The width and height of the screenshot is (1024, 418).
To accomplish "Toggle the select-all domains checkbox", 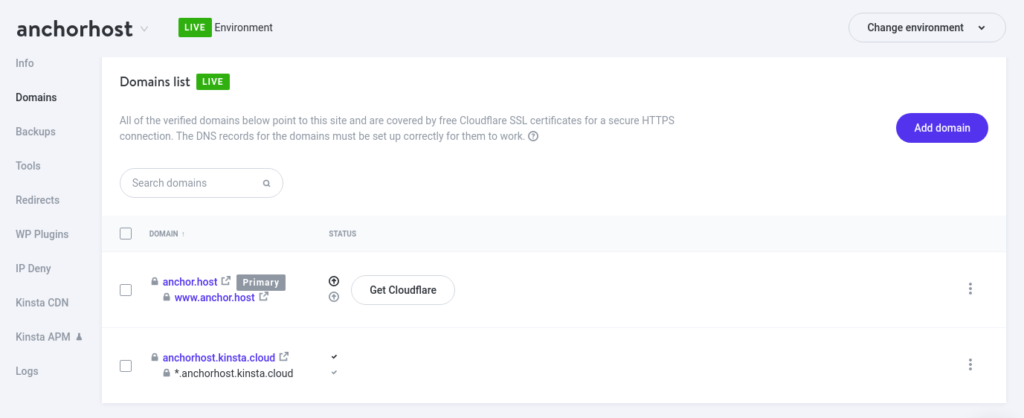I will click(x=126, y=234).
